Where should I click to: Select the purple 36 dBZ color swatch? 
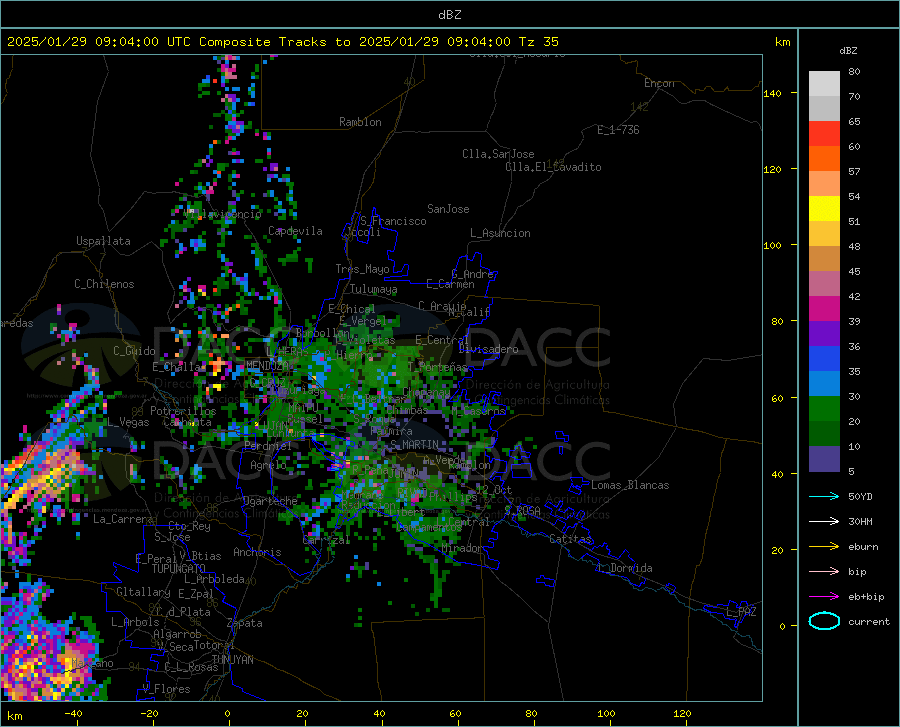824,334
